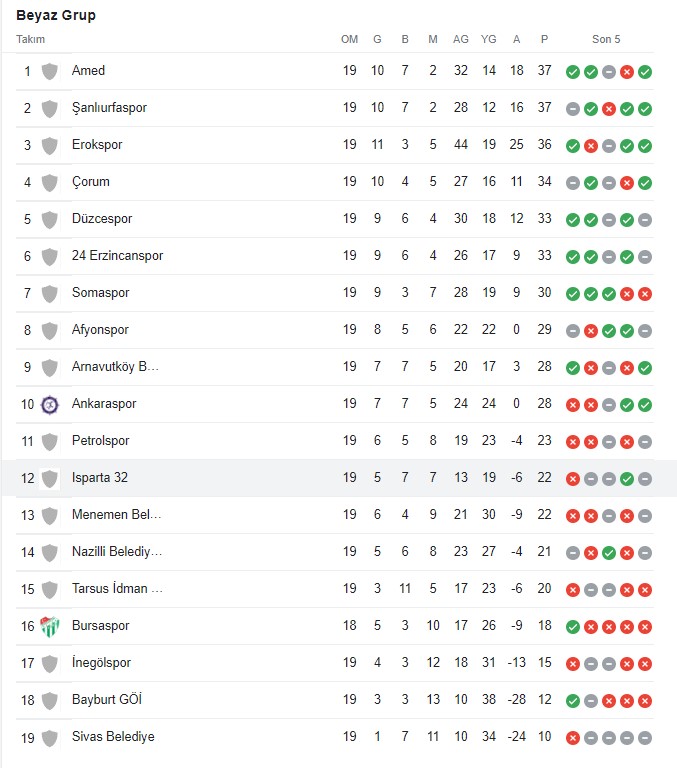Click the OM matches played header

coord(349,39)
